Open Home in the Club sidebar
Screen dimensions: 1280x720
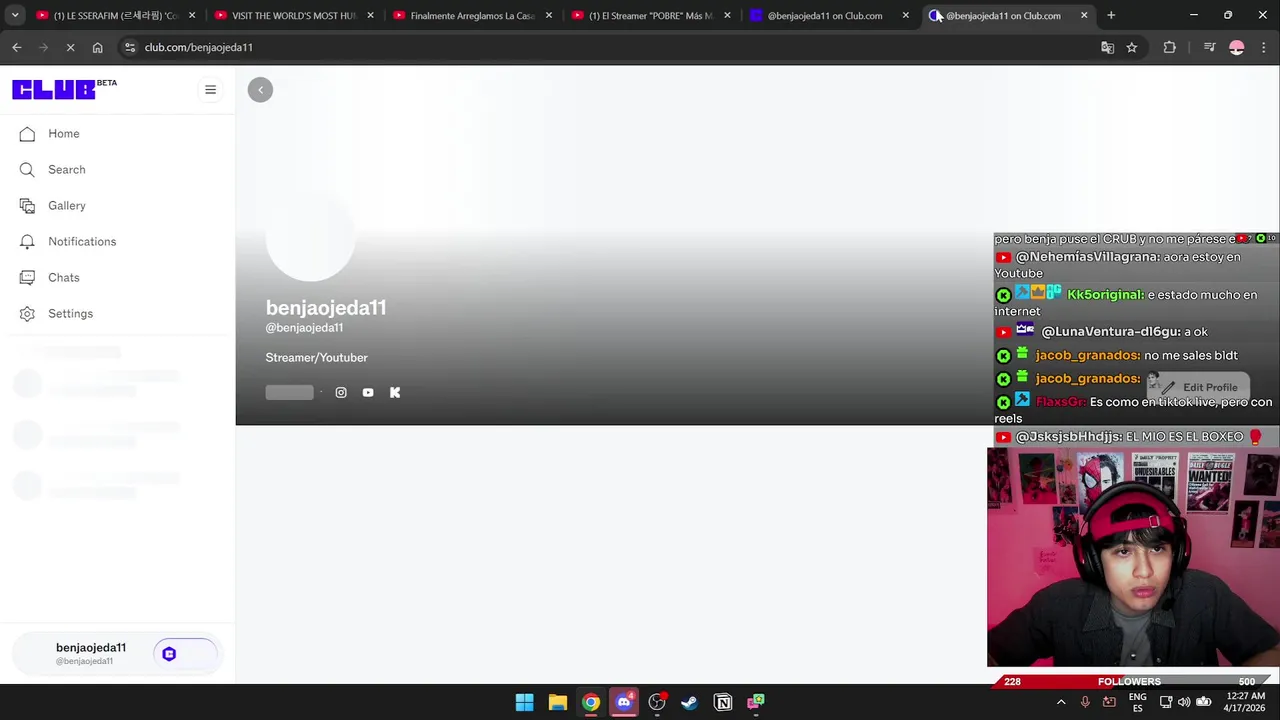(63, 134)
